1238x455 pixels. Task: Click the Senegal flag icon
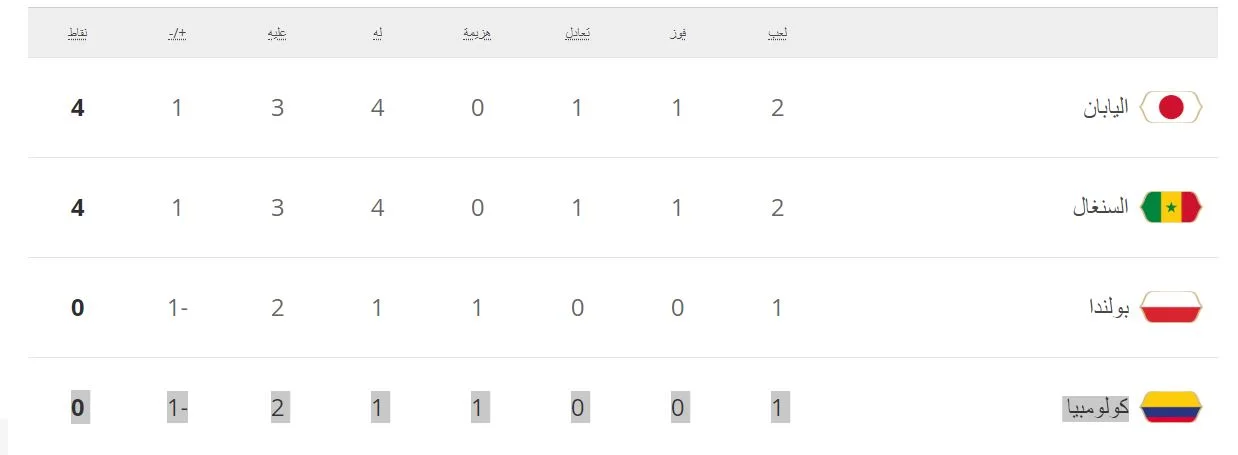coord(1170,207)
